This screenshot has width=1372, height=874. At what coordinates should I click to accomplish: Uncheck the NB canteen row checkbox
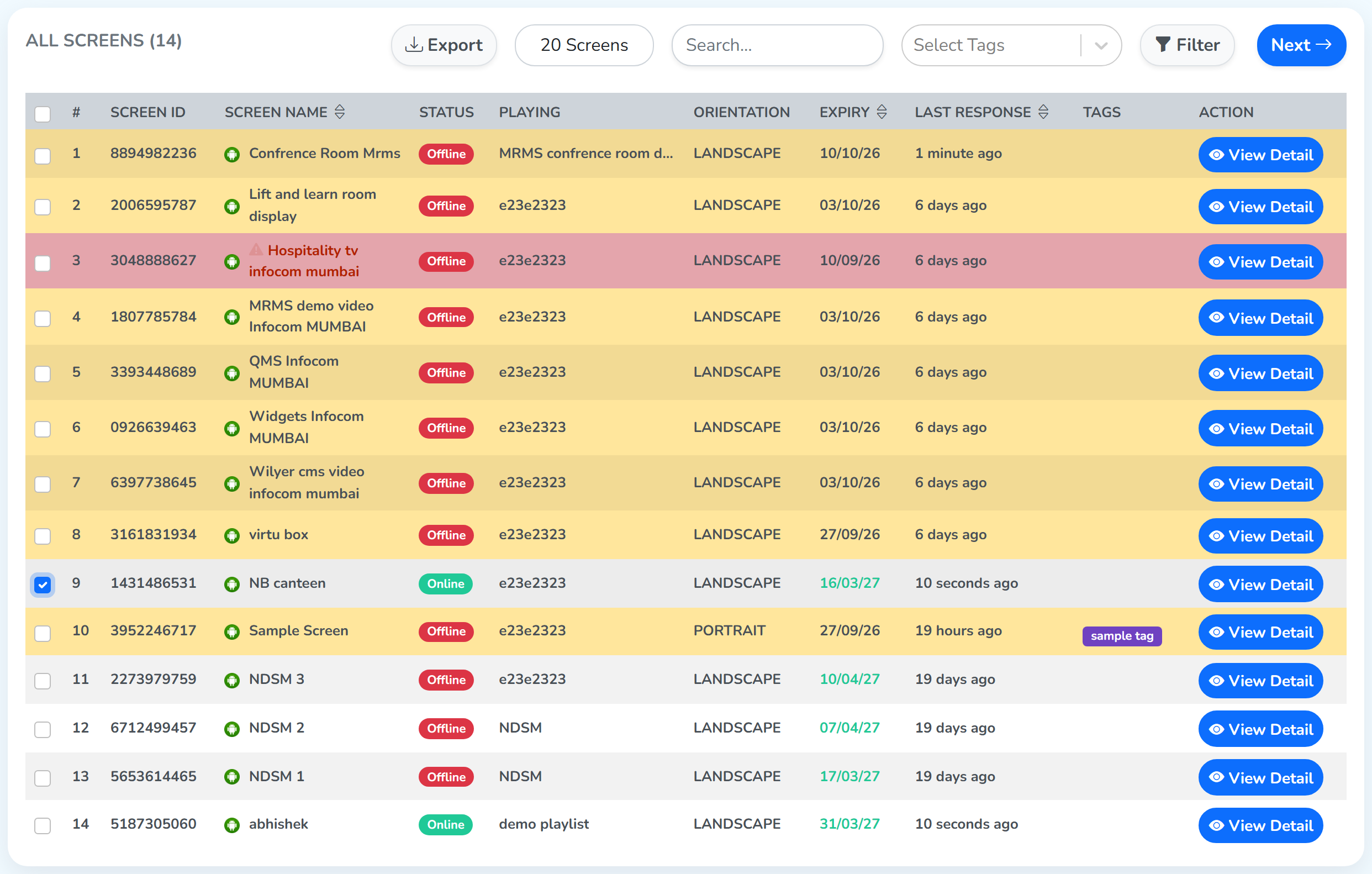(x=43, y=585)
